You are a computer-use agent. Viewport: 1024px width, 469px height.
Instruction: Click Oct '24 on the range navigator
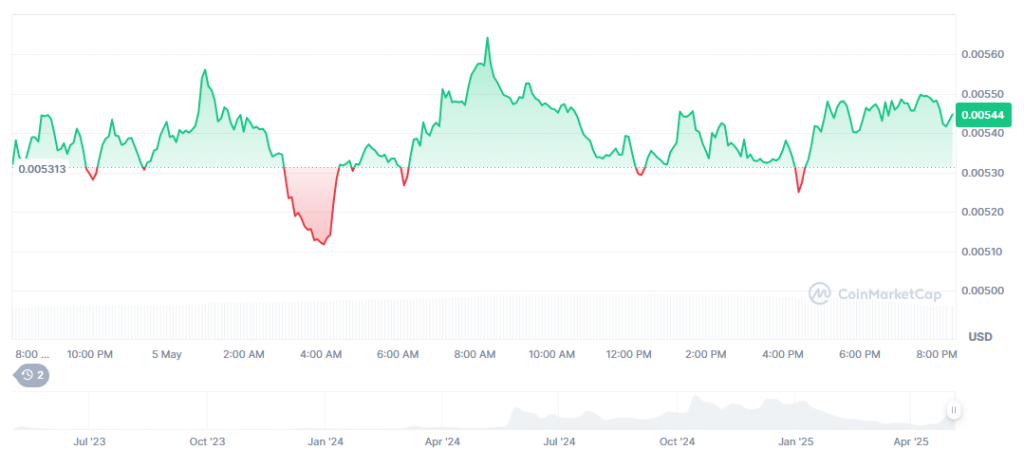677,440
